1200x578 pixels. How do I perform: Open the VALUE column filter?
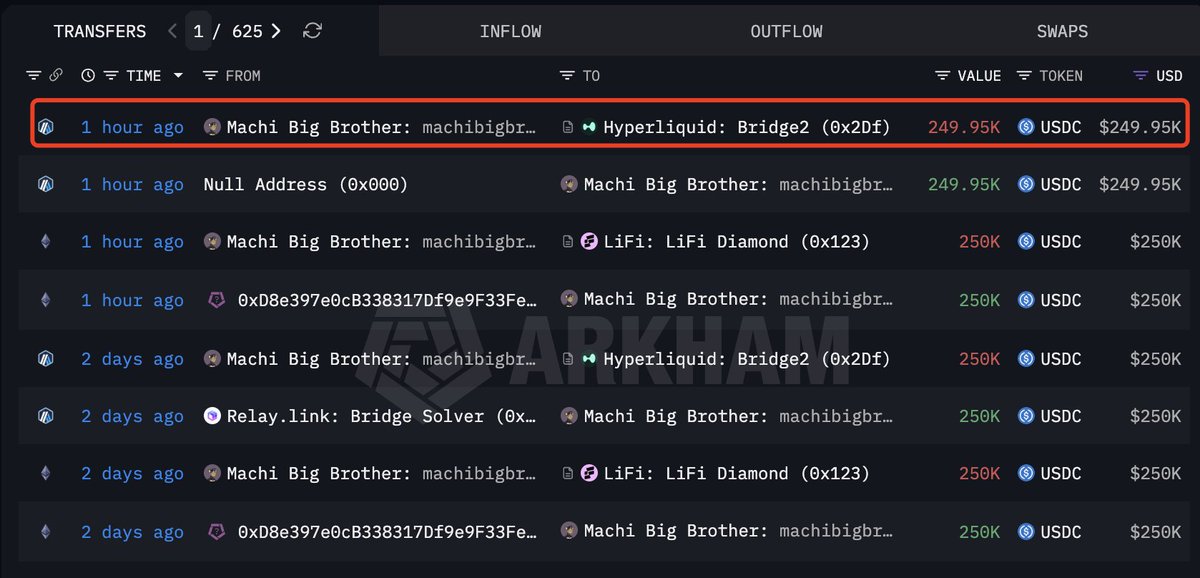point(942,76)
